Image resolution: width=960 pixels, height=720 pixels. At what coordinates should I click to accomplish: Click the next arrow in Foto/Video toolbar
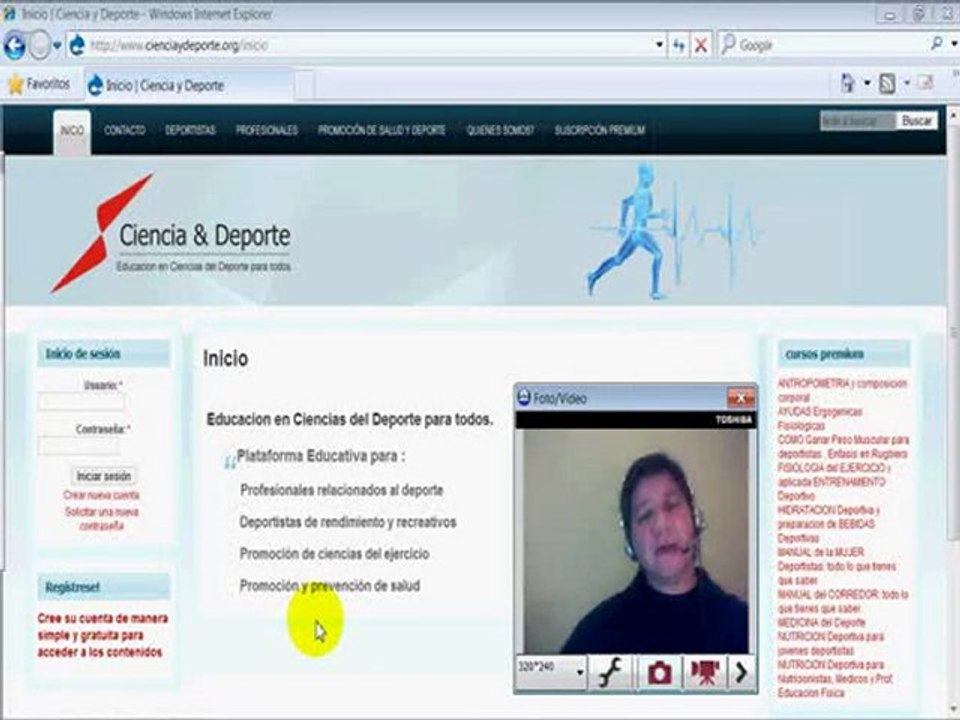click(741, 673)
